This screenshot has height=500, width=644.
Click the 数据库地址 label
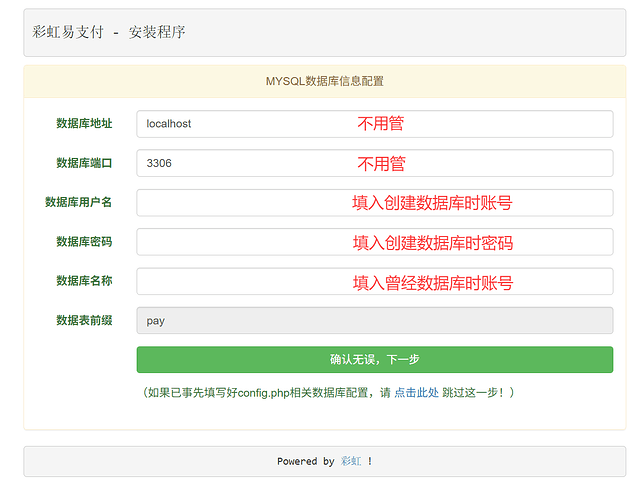tap(84, 124)
